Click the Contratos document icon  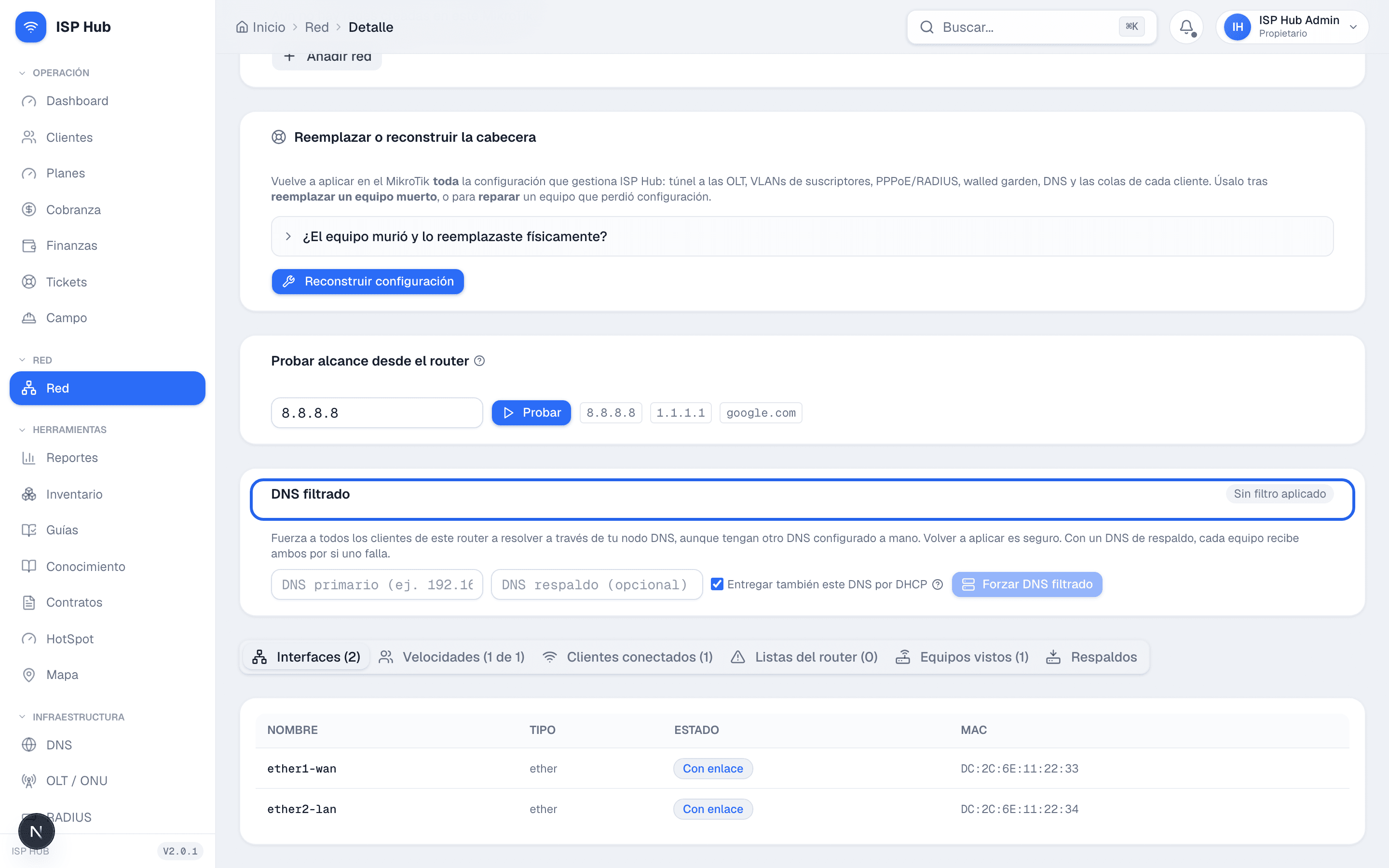coord(29,602)
